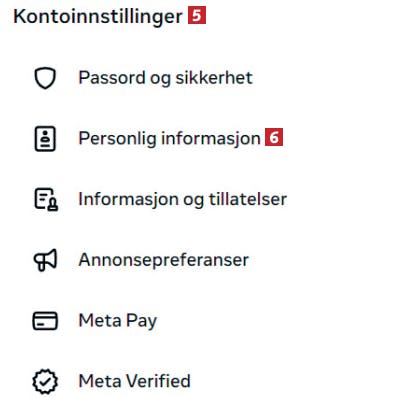Click the red number 6 badge
This screenshot has height=397, width=417.
tap(274, 137)
